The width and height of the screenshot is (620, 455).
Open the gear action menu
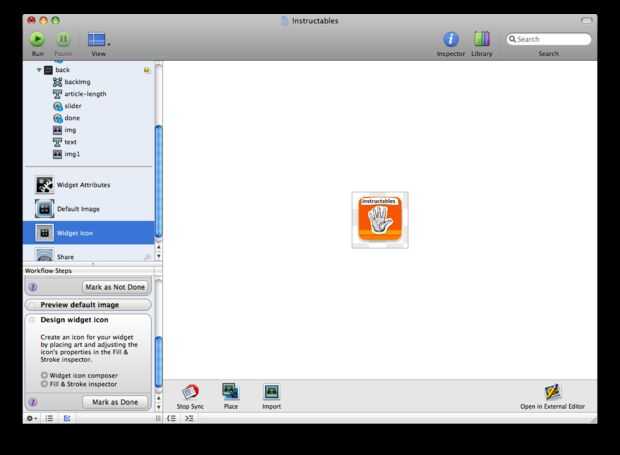point(32,418)
